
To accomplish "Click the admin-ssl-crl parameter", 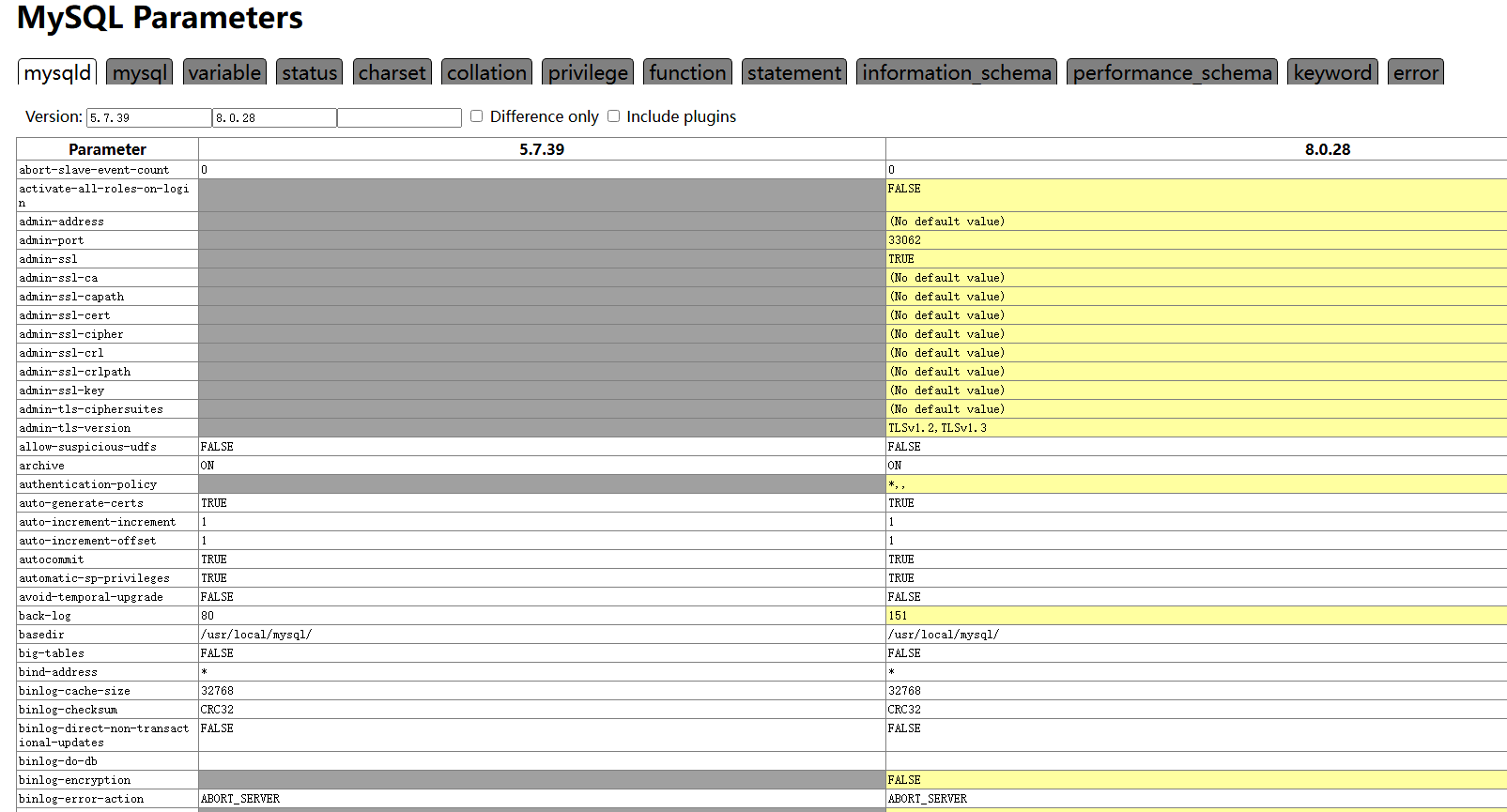I will point(61,353).
